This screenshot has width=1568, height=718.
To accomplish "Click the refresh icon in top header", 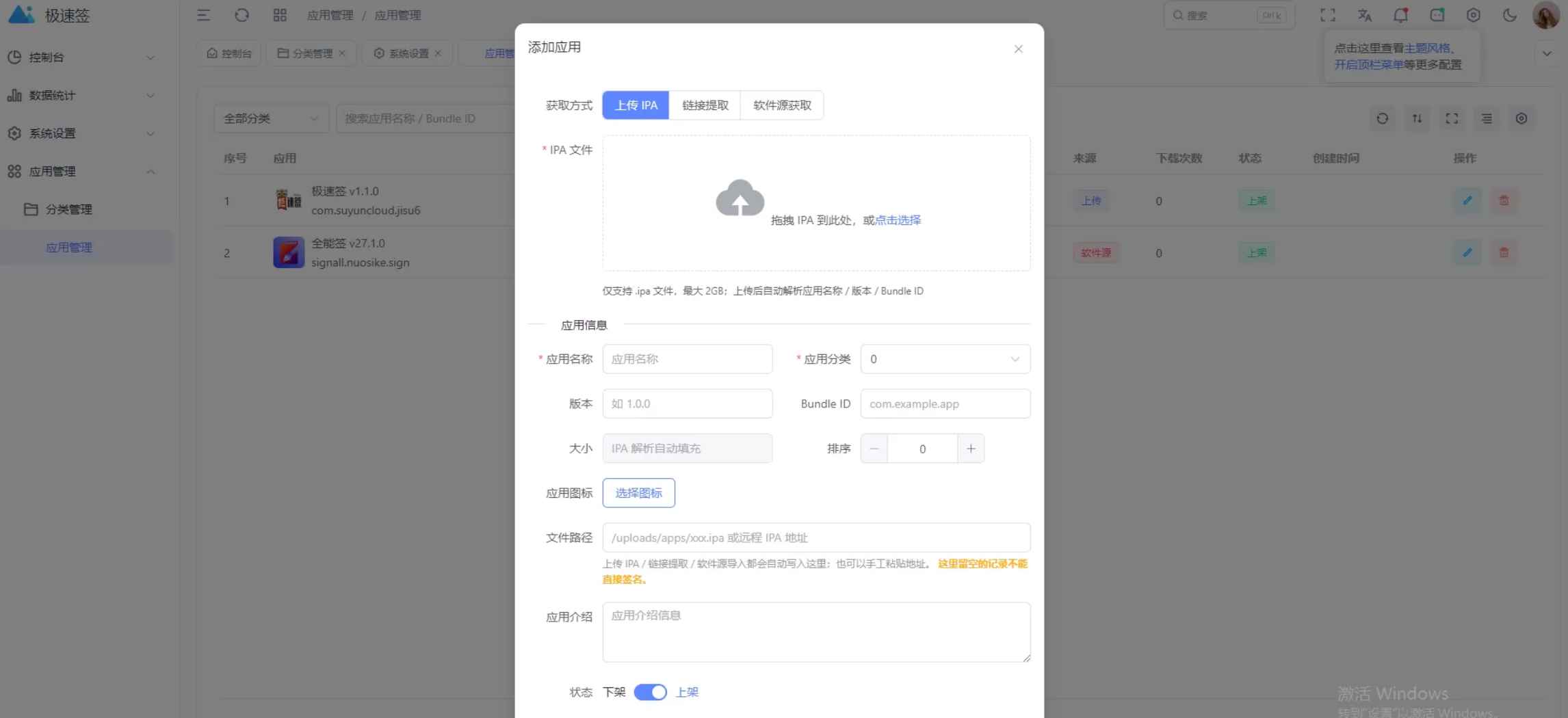I will [241, 15].
